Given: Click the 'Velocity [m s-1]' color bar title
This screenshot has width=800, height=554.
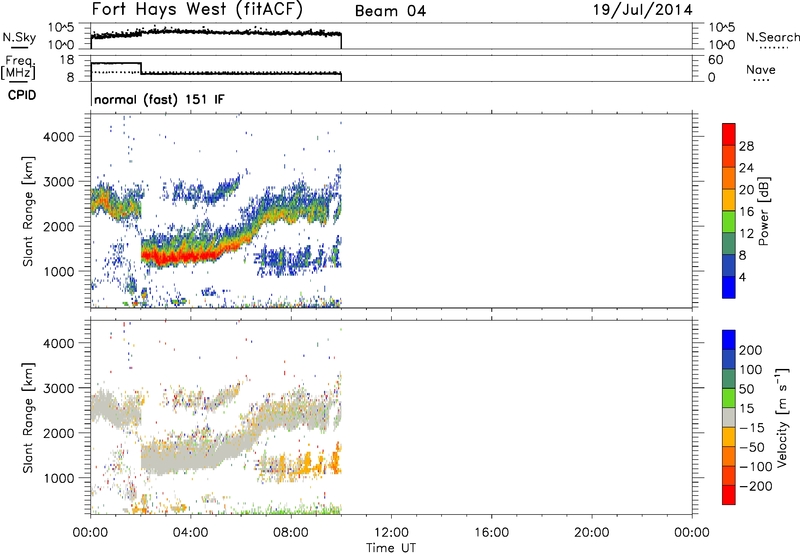Looking at the screenshot, I should [x=783, y=417].
